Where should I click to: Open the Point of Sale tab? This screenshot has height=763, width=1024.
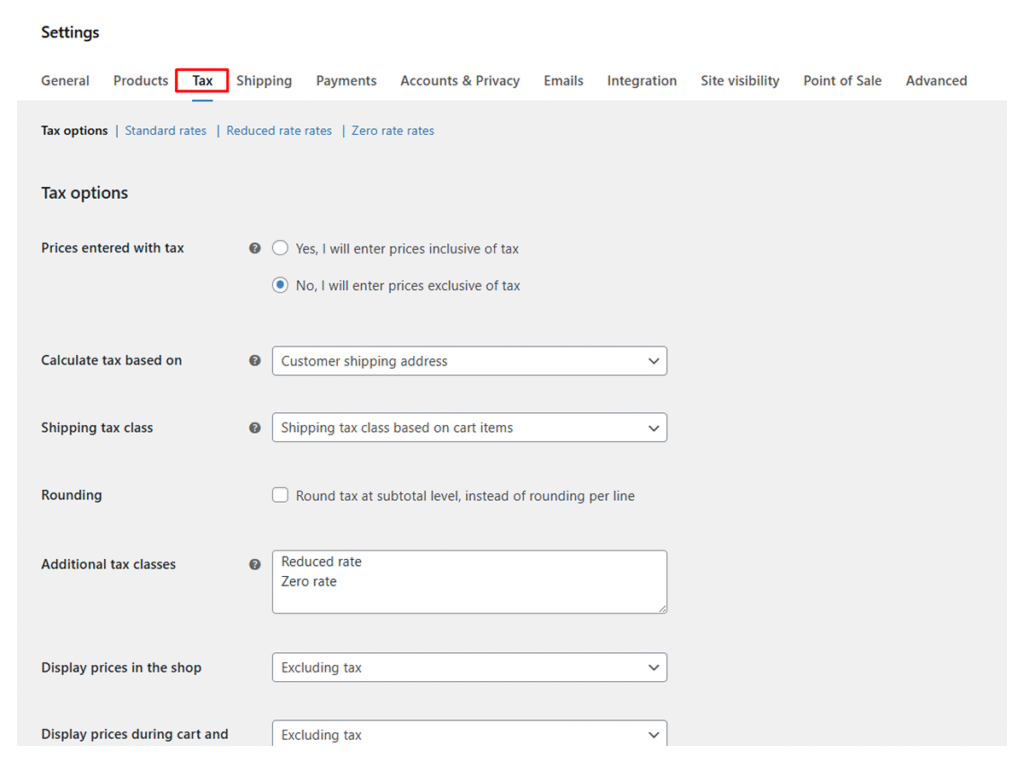click(842, 81)
